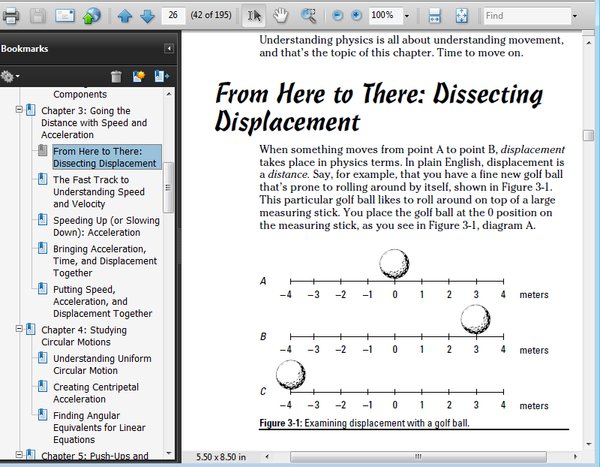
Task: Click the page number field showing 26
Action: pyautogui.click(x=173, y=15)
